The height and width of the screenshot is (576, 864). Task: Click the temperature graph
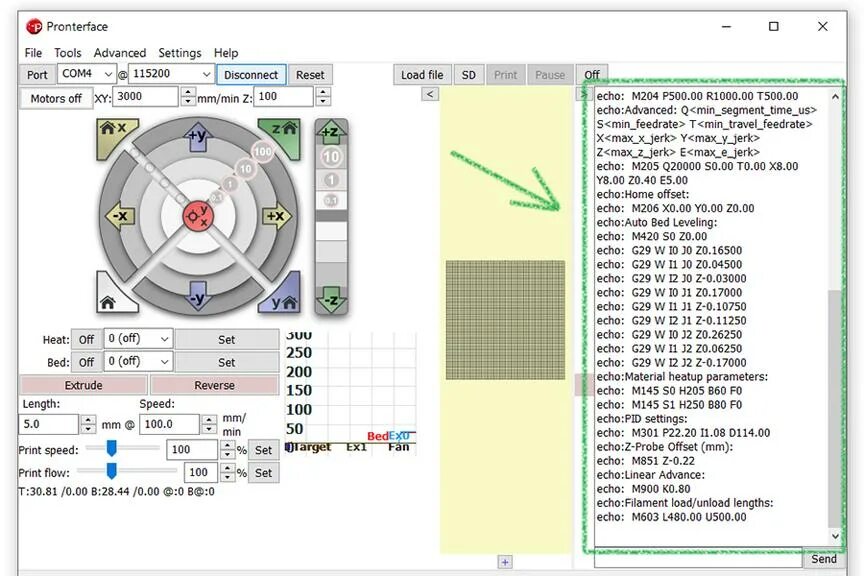[x=350, y=393]
